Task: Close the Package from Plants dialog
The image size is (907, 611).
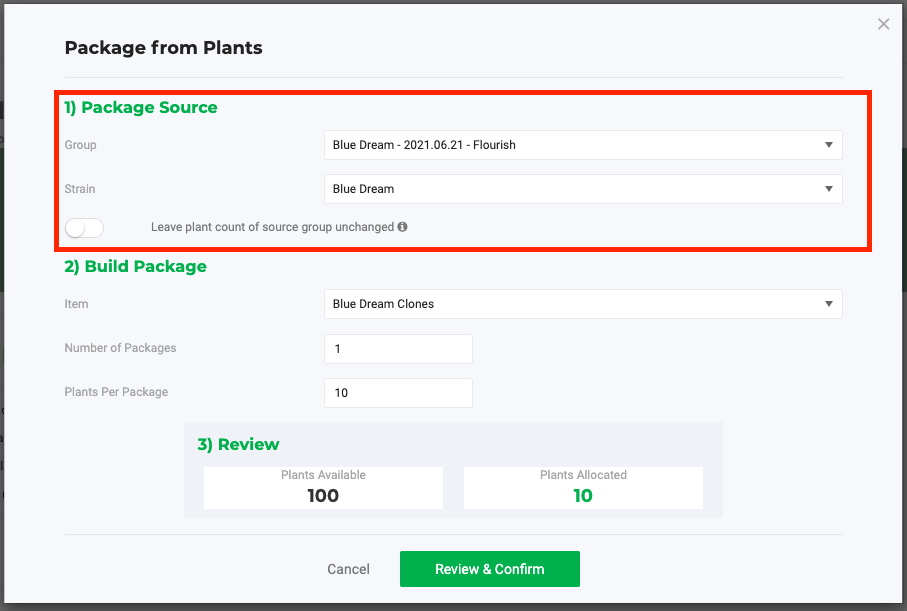Action: [883, 24]
